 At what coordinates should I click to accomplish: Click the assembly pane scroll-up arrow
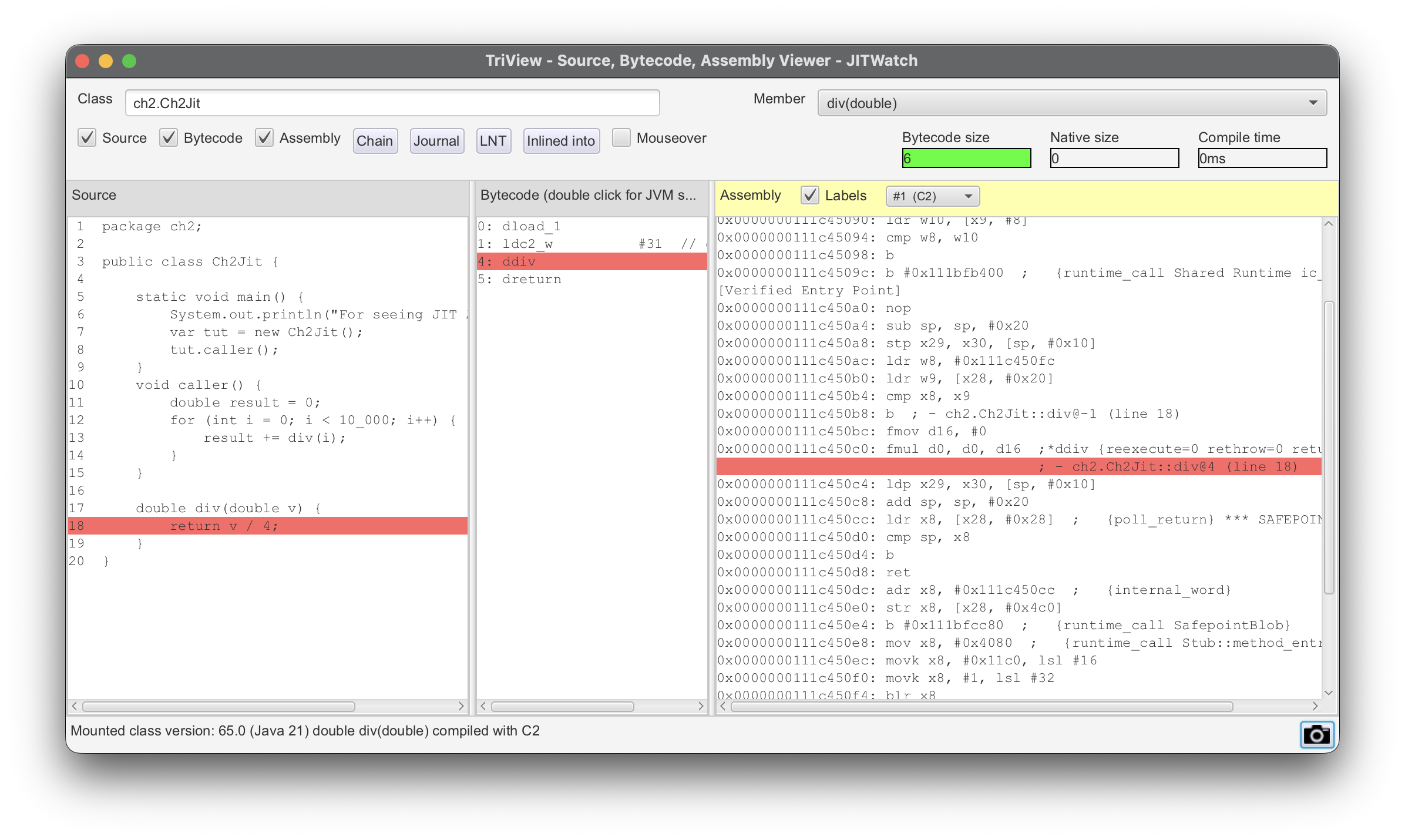tap(1329, 224)
